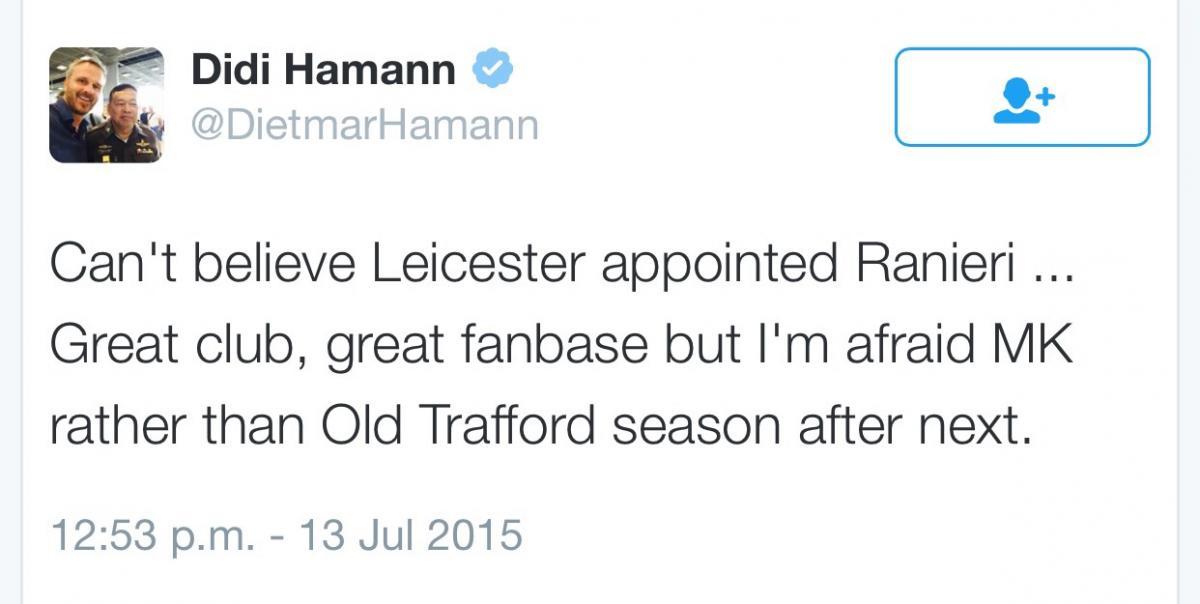Open the Didi Hamann display name
This screenshot has width=1200, height=604.
[324, 71]
